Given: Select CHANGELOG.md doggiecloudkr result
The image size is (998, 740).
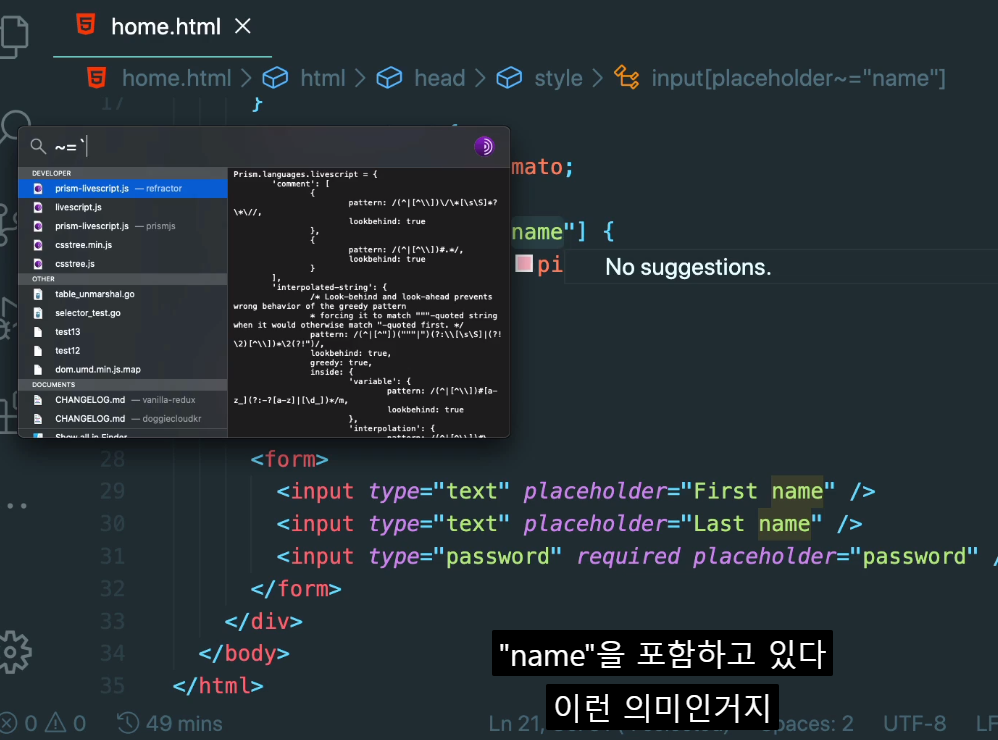Looking at the screenshot, I should tap(122, 419).
